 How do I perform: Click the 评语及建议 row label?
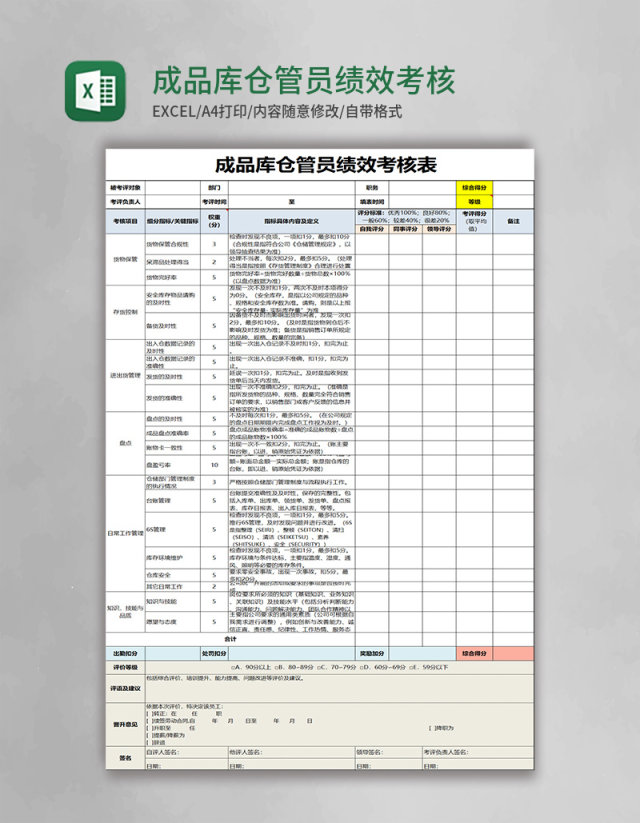pyautogui.click(x=125, y=689)
